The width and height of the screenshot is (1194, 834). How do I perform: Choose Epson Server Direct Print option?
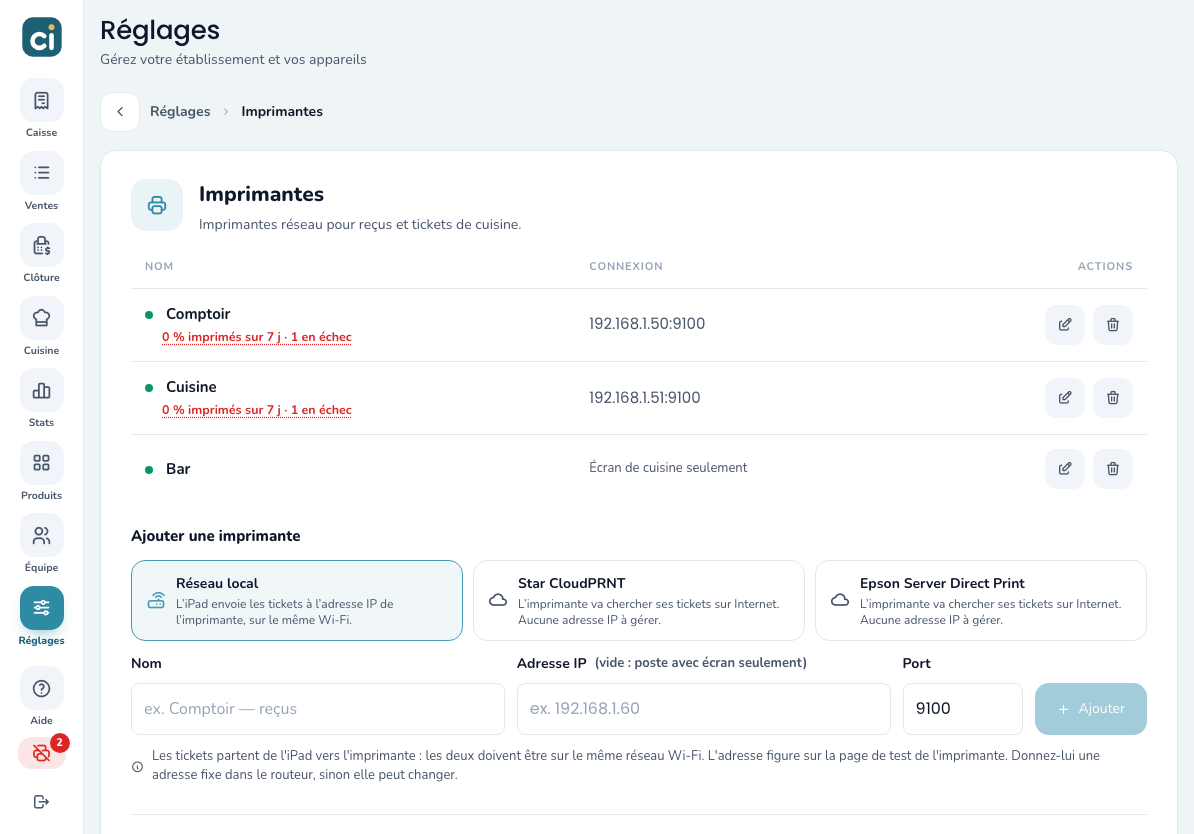981,601
